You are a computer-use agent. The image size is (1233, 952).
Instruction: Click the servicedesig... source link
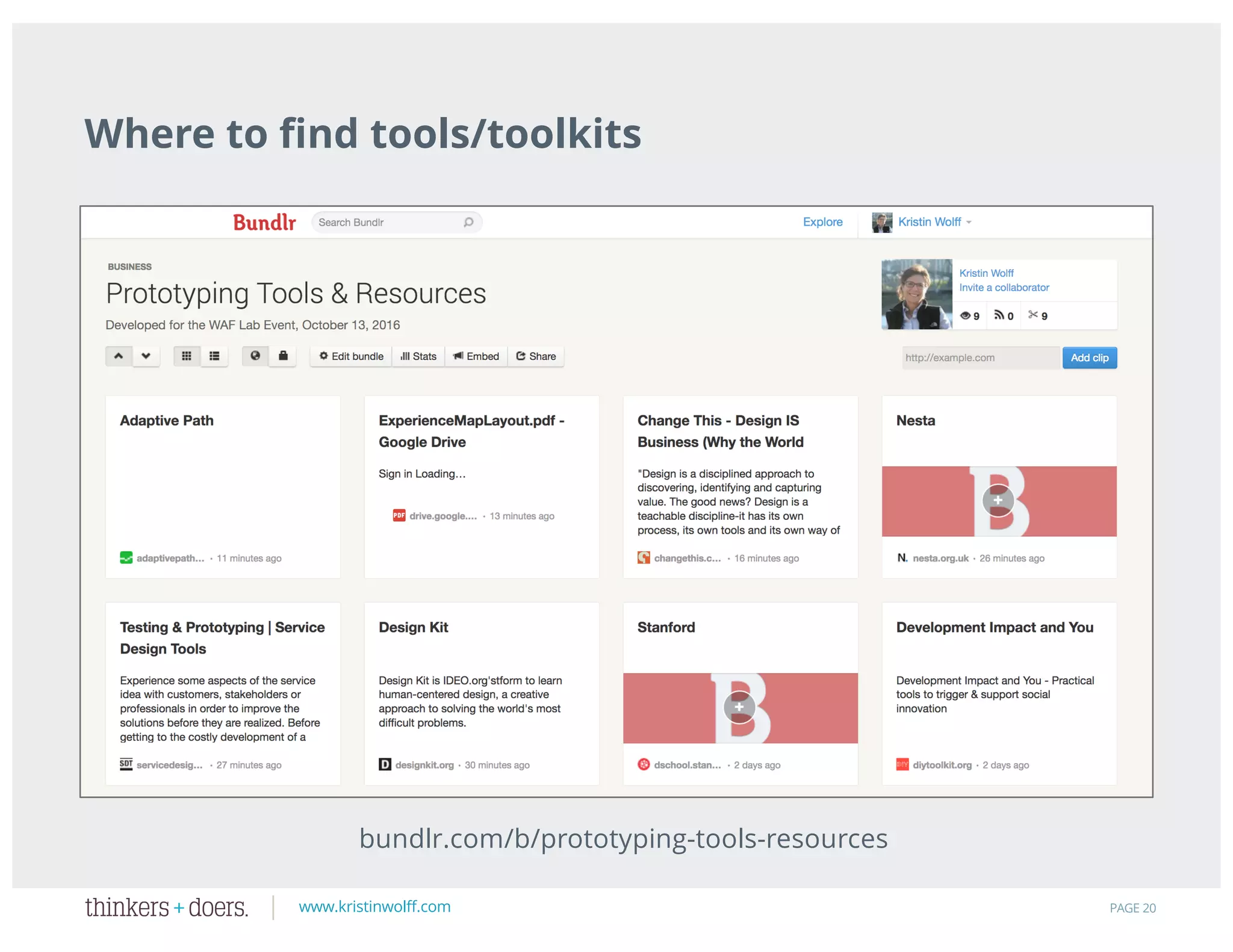[x=170, y=765]
